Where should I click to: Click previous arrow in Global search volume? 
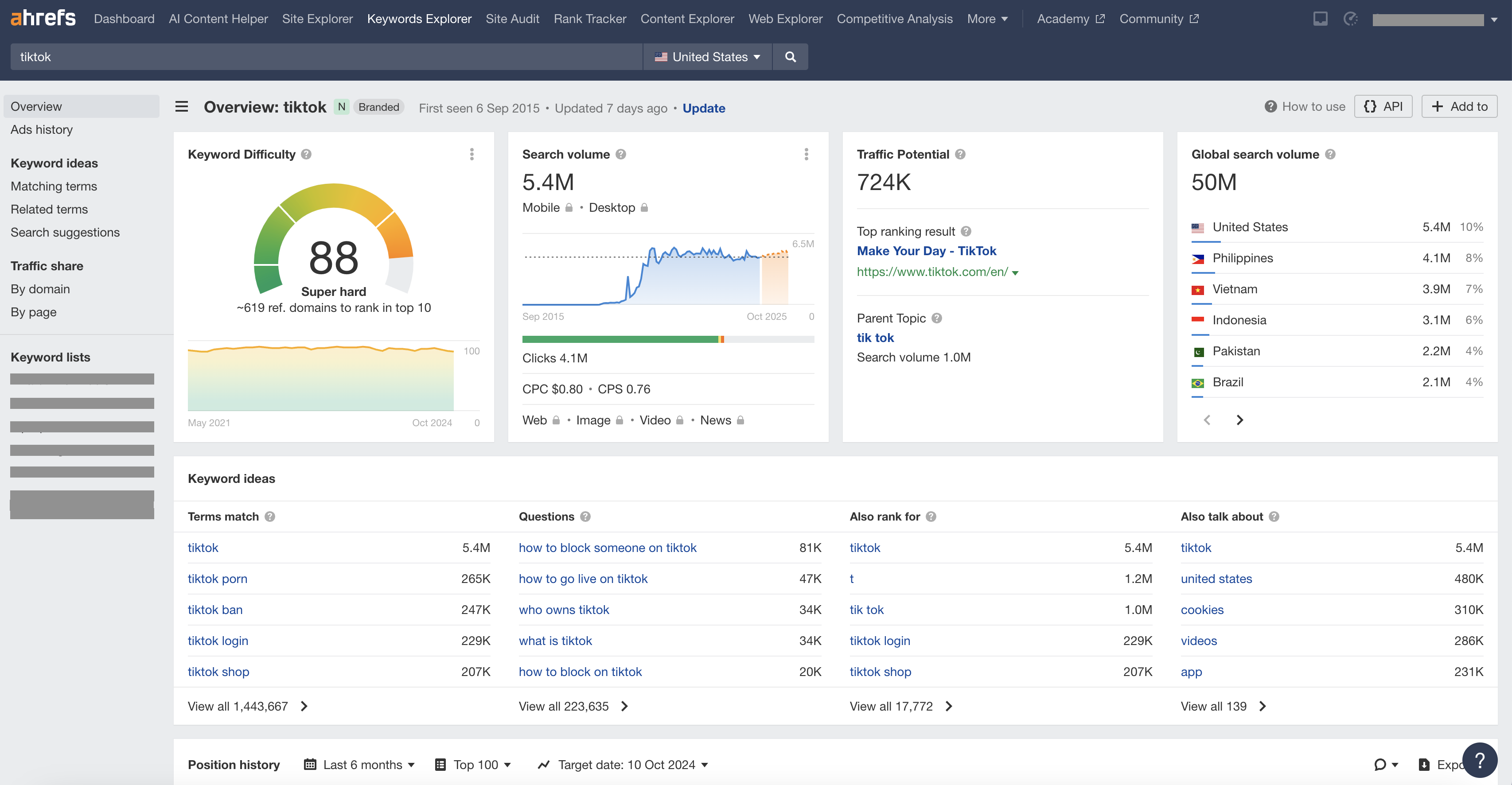[1207, 420]
